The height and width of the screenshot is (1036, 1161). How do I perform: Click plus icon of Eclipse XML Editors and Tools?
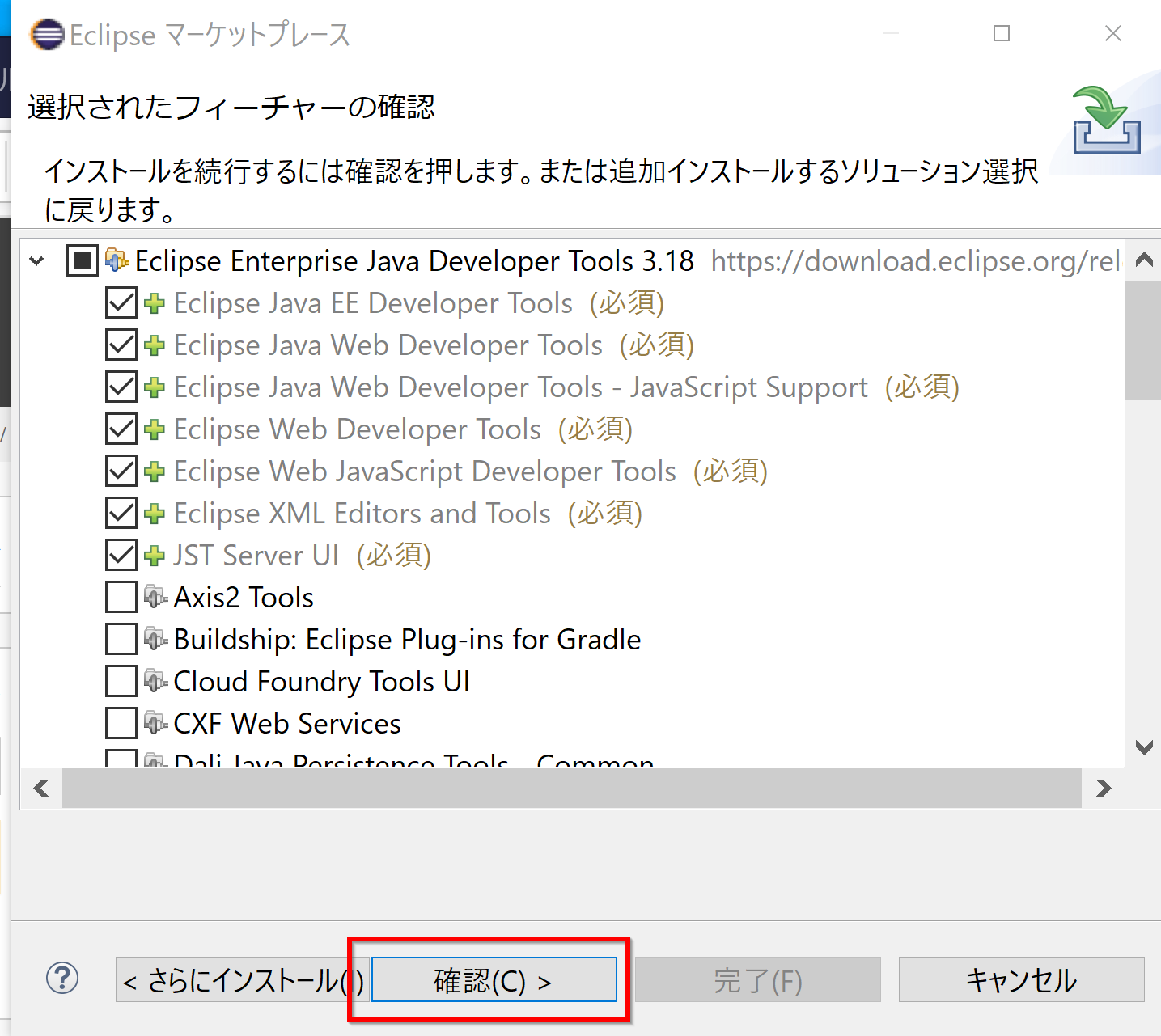[x=155, y=514]
